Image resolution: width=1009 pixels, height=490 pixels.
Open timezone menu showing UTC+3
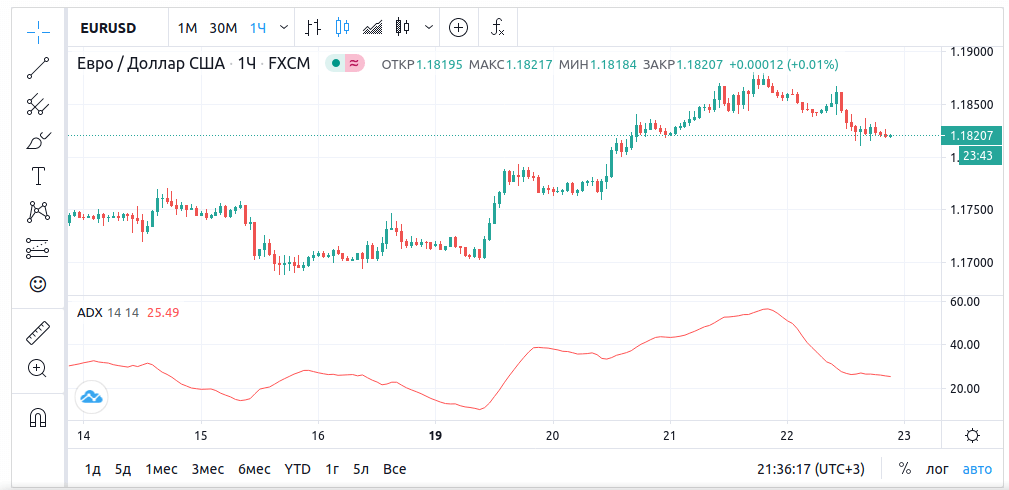coord(812,469)
